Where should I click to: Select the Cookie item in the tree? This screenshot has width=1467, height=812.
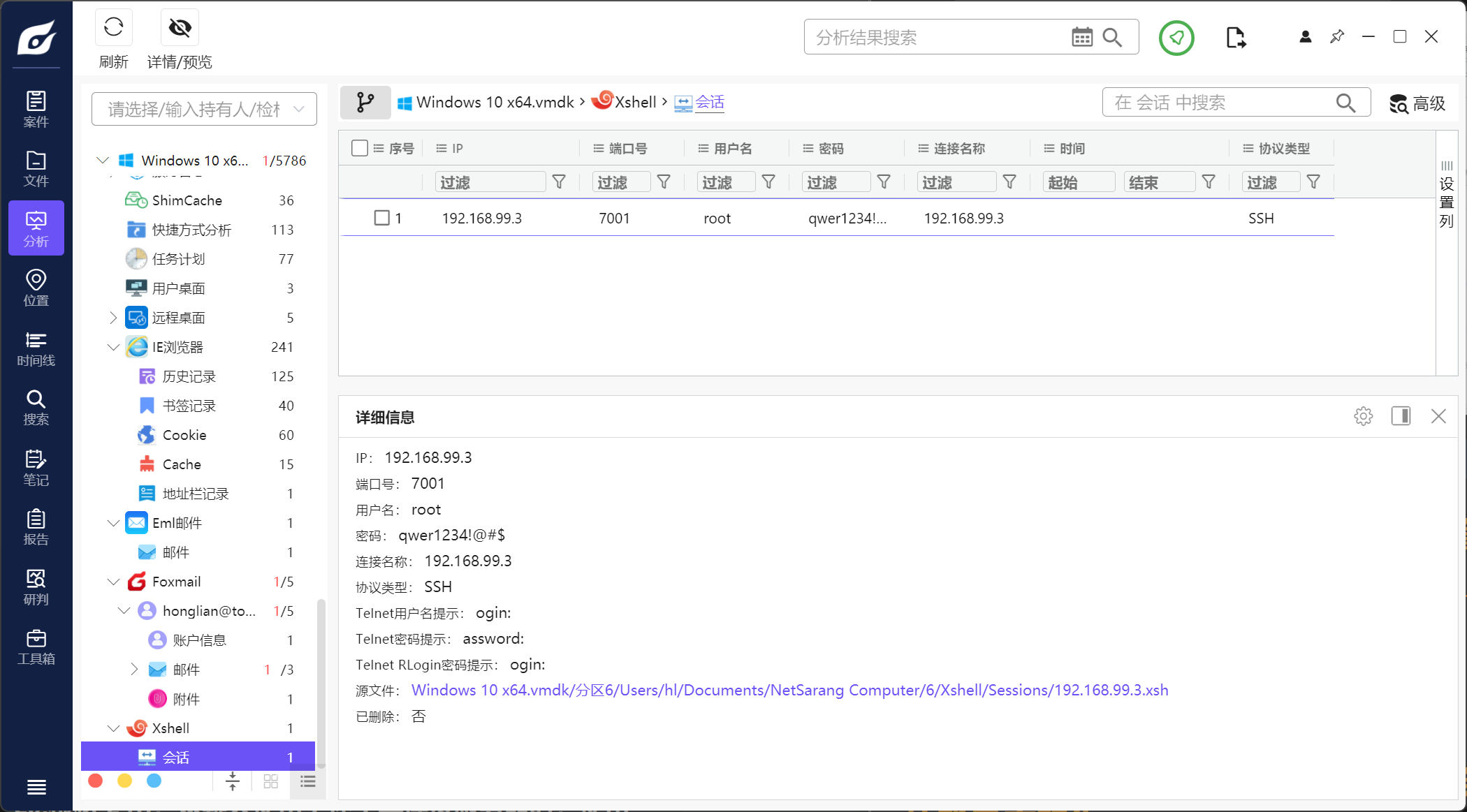coord(184,435)
